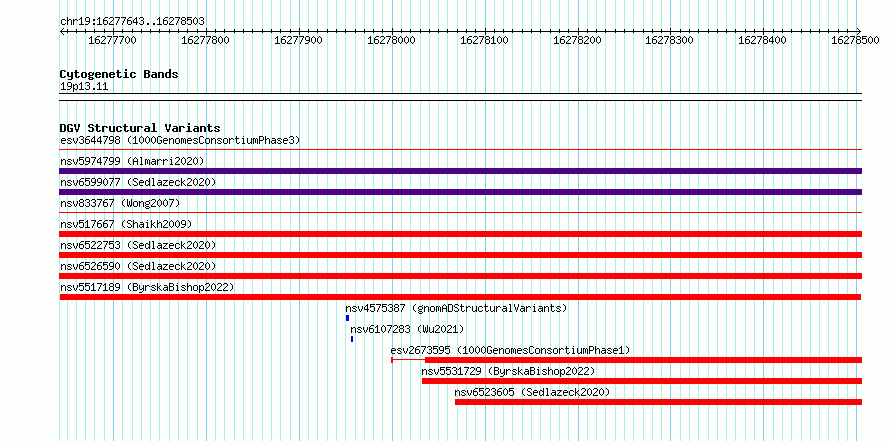Open nsv5517189 (ByrskaBishop2022) variant label
890x441 pixels.
click(147, 287)
